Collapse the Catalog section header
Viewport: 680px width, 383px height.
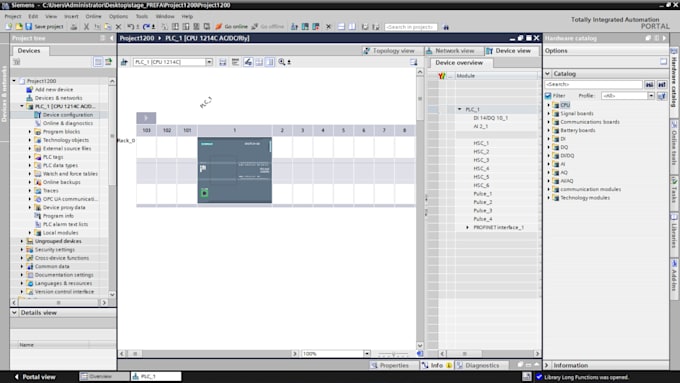click(547, 74)
